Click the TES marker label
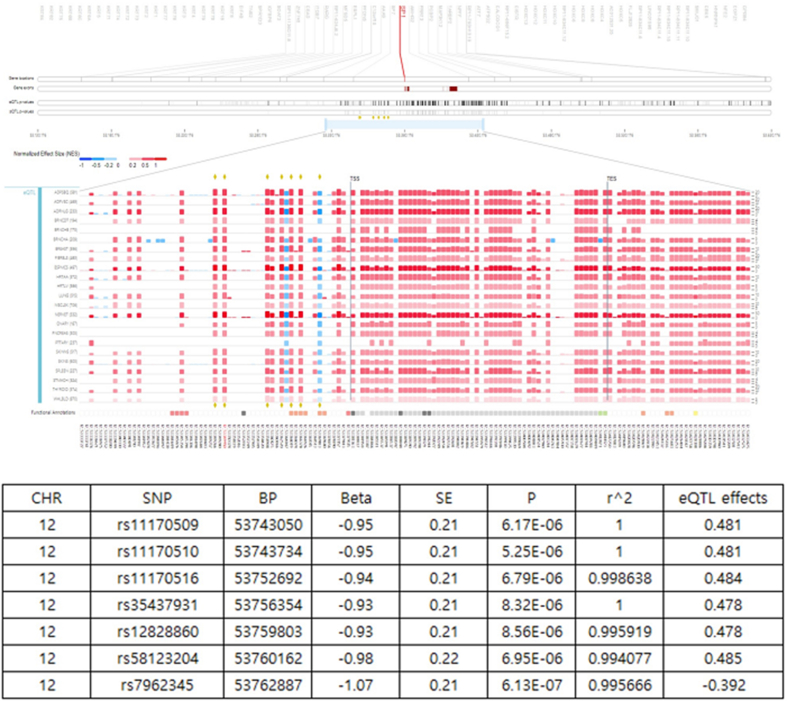This screenshot has width=787, height=701. pyautogui.click(x=611, y=179)
